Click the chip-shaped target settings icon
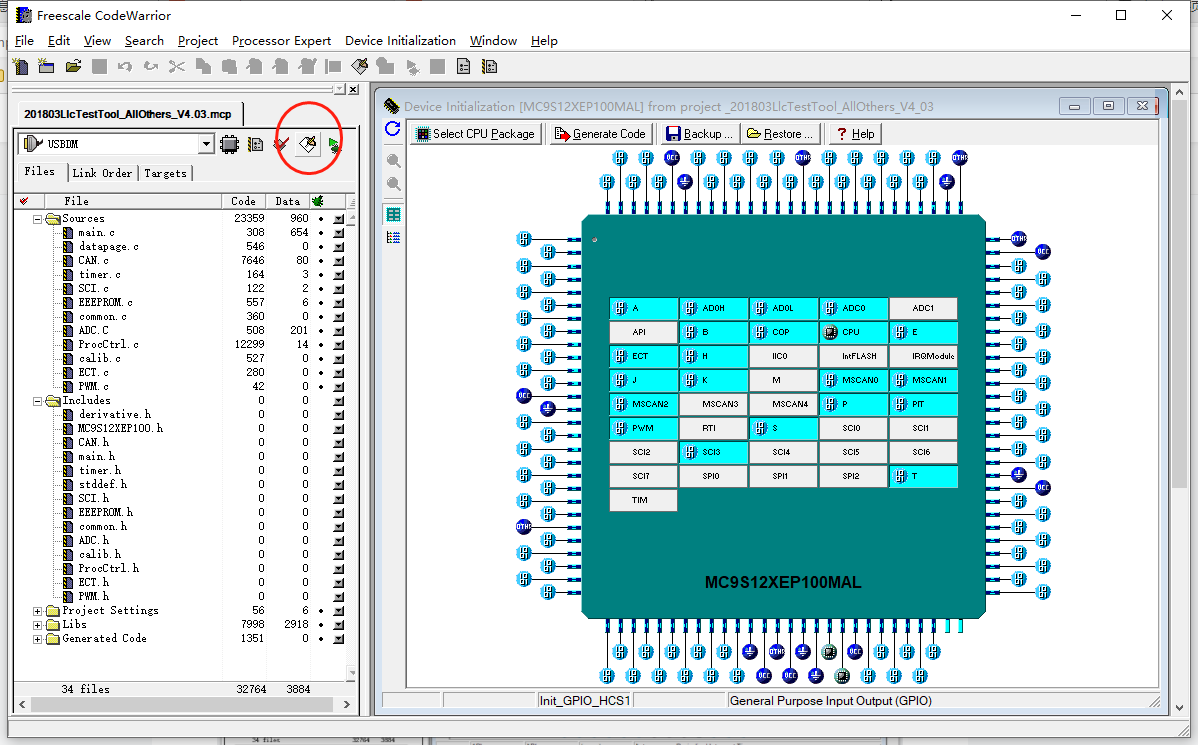The height and width of the screenshot is (745, 1198). [229, 144]
